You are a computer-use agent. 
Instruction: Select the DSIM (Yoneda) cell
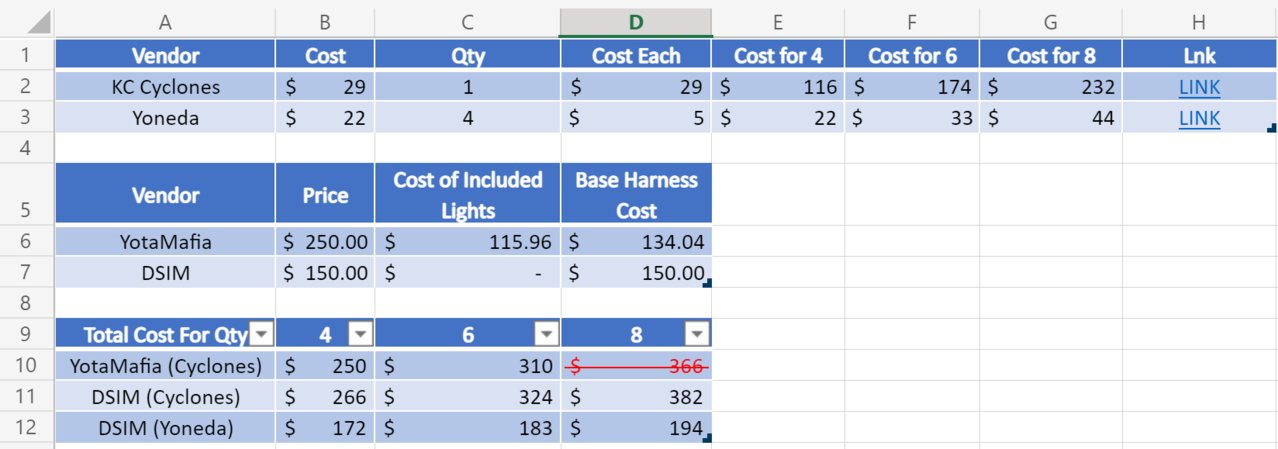[165, 428]
